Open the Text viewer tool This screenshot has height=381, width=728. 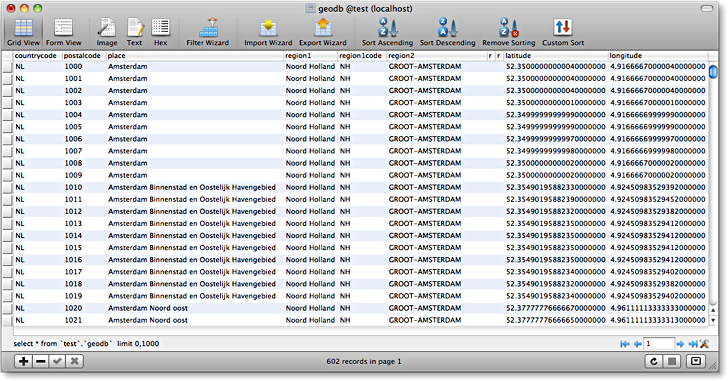click(135, 32)
